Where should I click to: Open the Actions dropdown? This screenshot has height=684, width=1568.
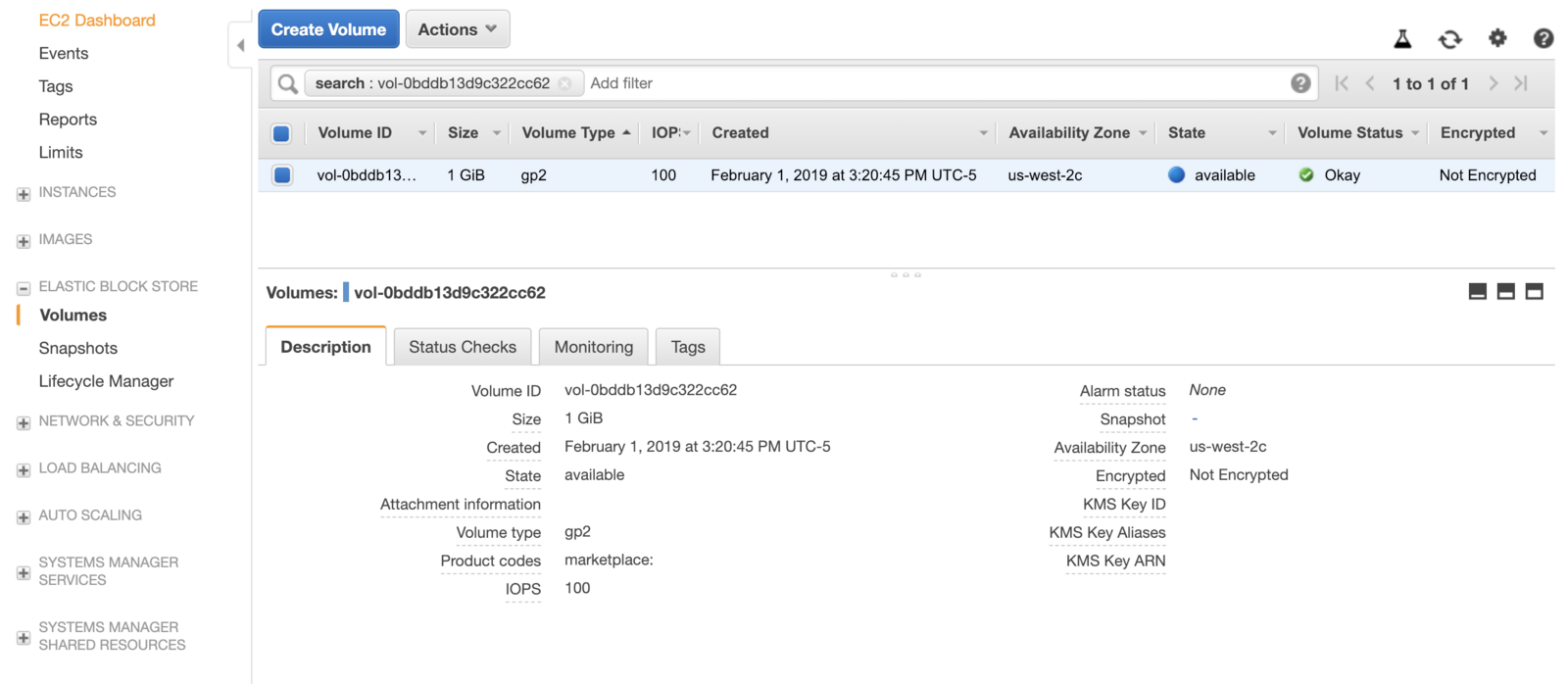tap(458, 29)
